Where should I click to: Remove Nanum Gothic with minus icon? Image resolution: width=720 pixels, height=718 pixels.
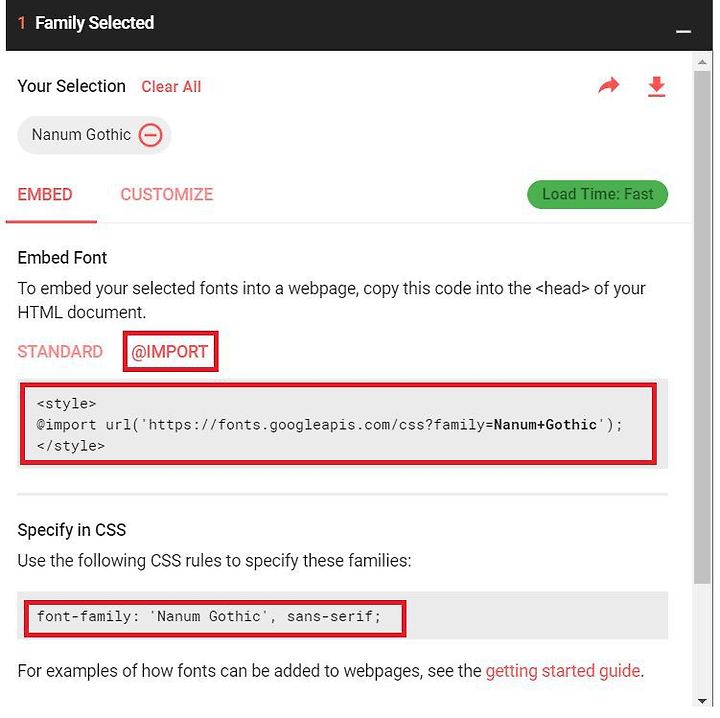click(x=151, y=135)
